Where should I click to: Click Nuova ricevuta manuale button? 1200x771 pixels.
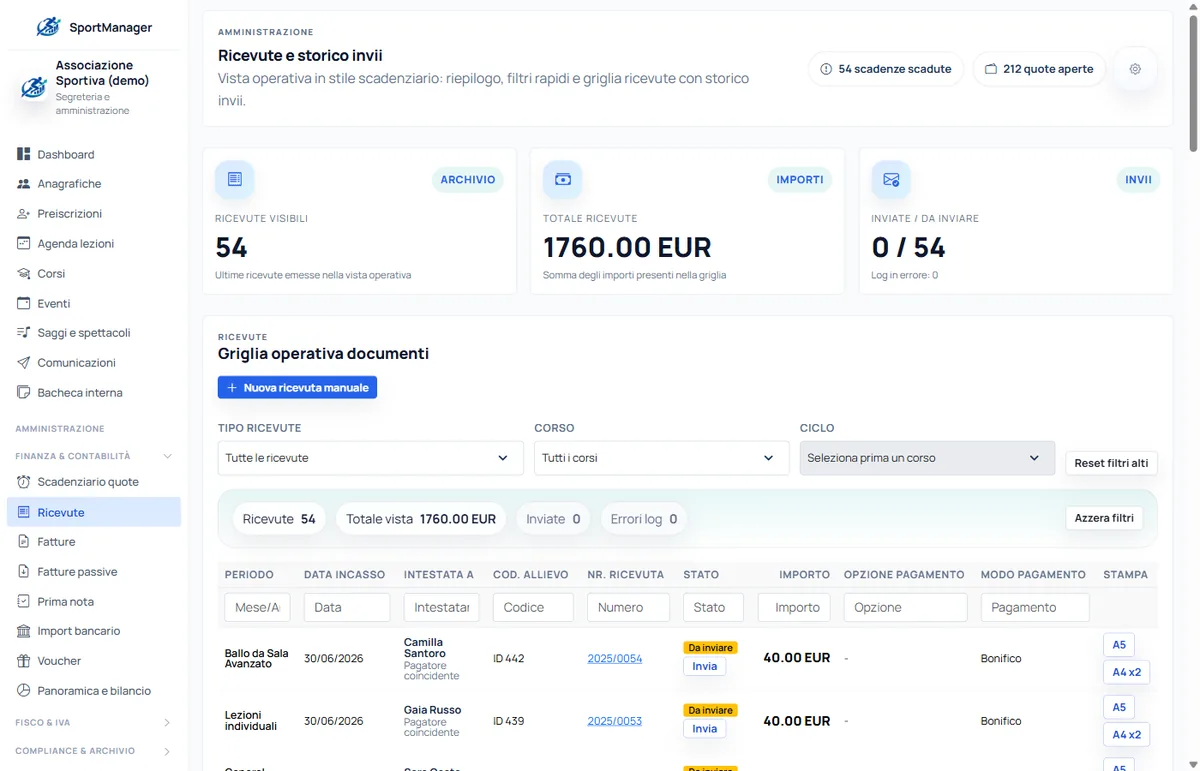(297, 387)
